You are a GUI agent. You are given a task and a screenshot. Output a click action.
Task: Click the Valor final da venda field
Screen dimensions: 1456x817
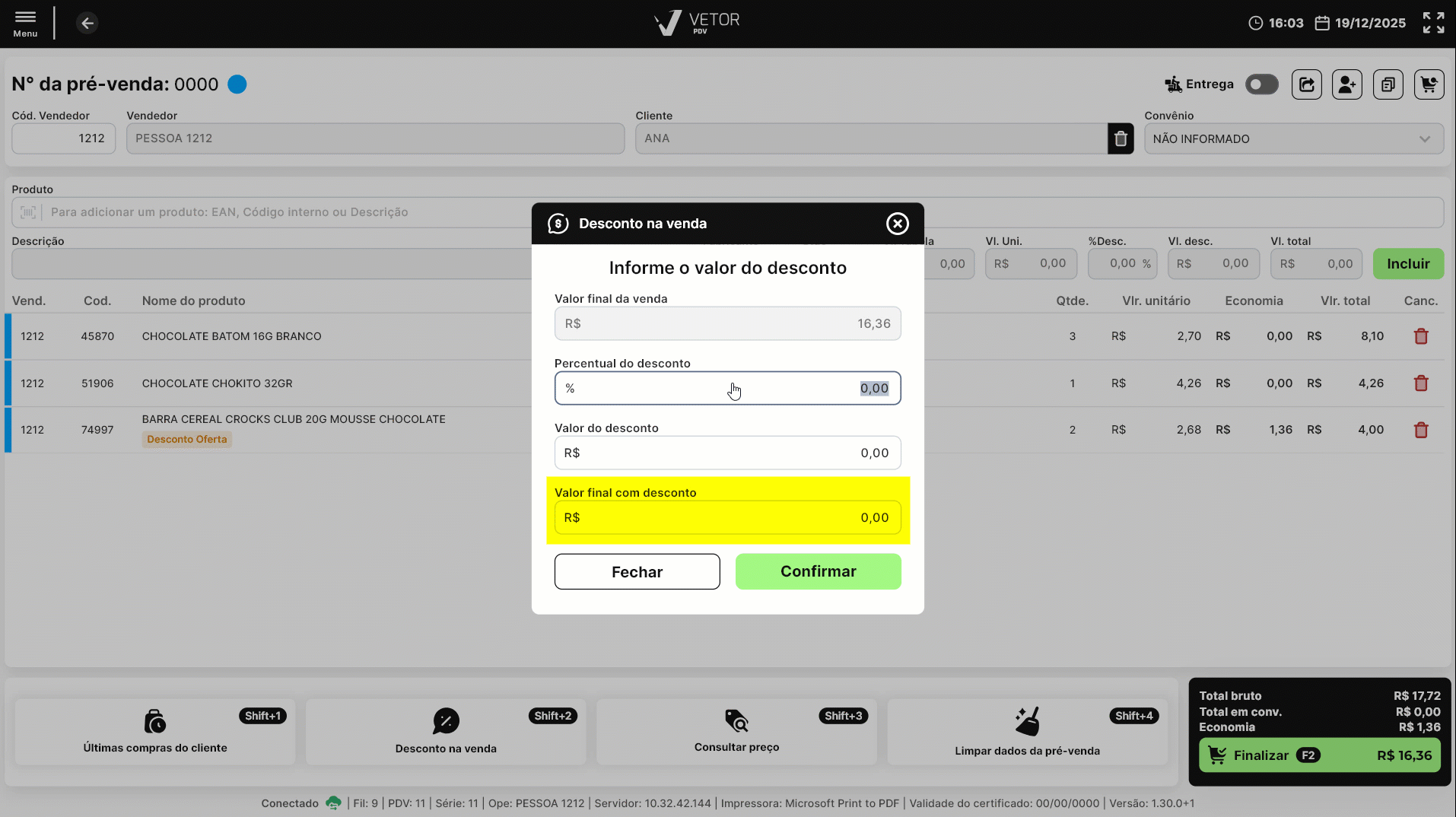728,323
